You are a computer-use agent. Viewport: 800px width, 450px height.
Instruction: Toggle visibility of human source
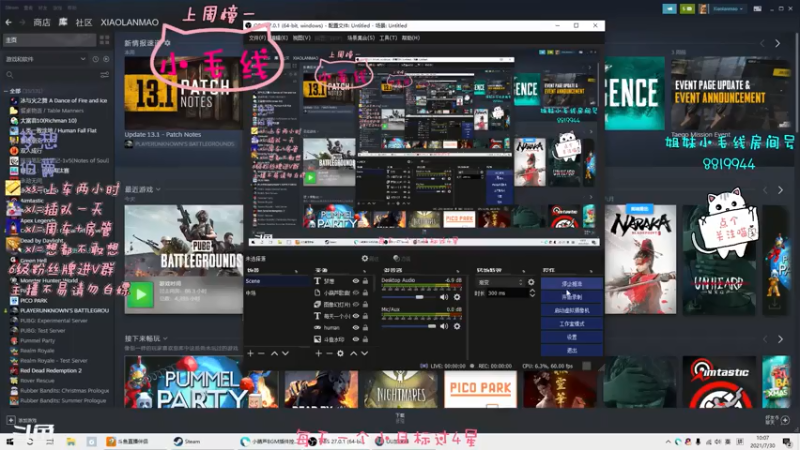[x=356, y=328]
